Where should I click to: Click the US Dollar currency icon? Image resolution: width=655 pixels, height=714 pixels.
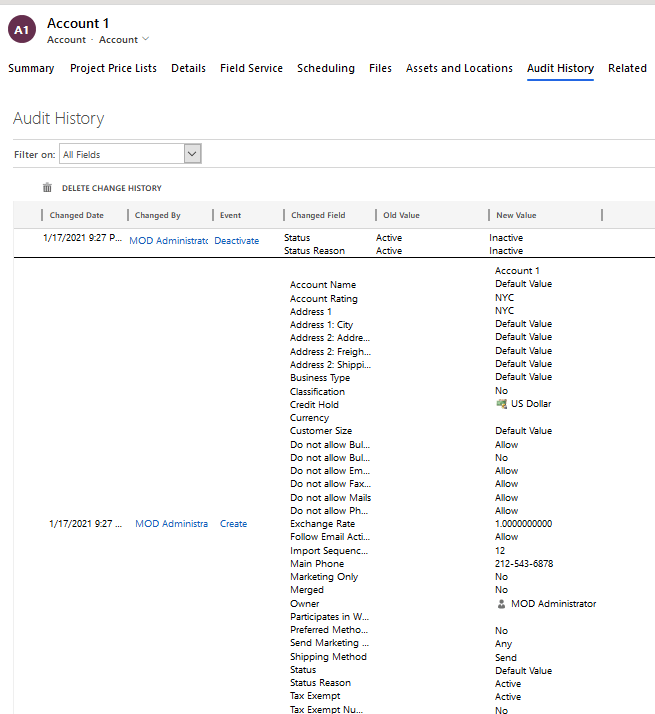tap(501, 404)
